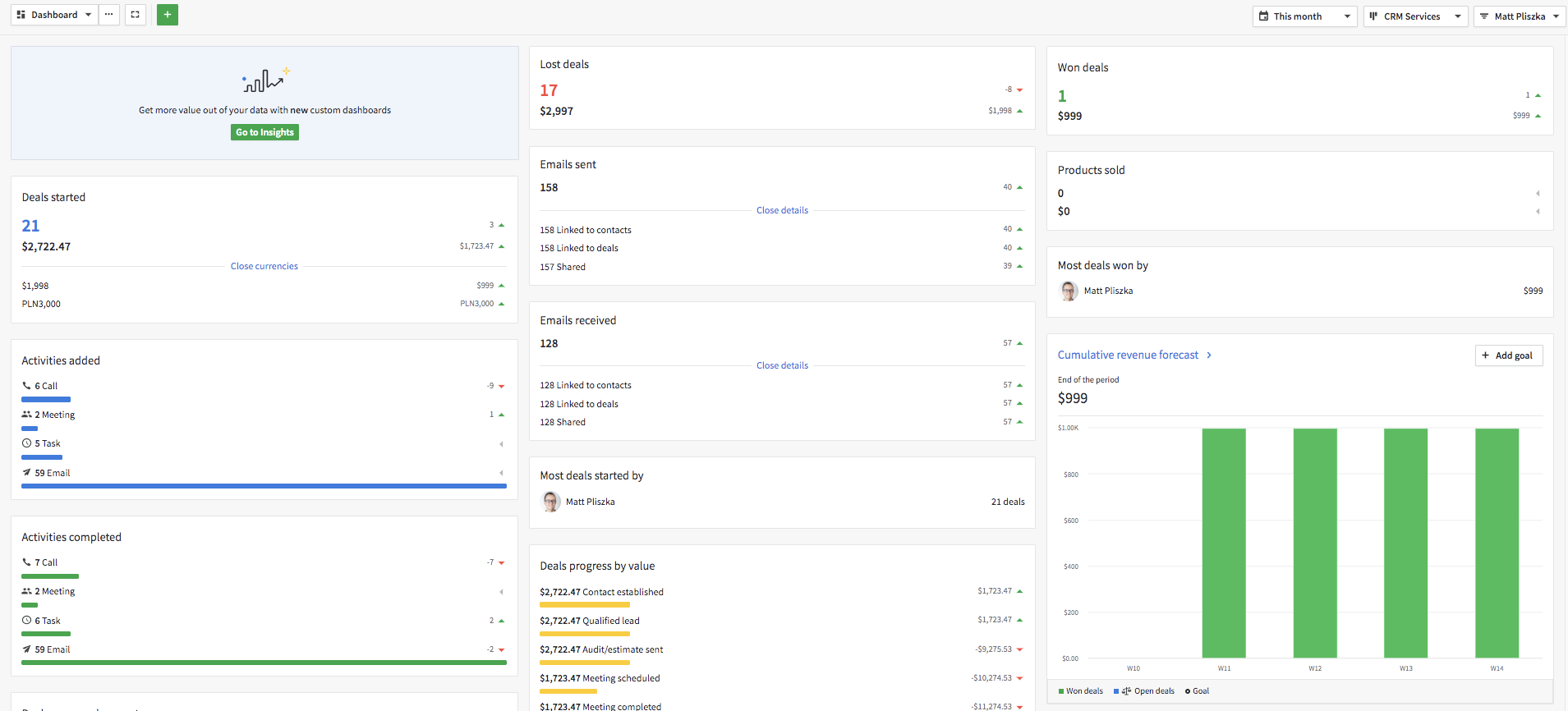Click the W11 green bar in revenue chart
1568x711 pixels.
click(x=1223, y=542)
